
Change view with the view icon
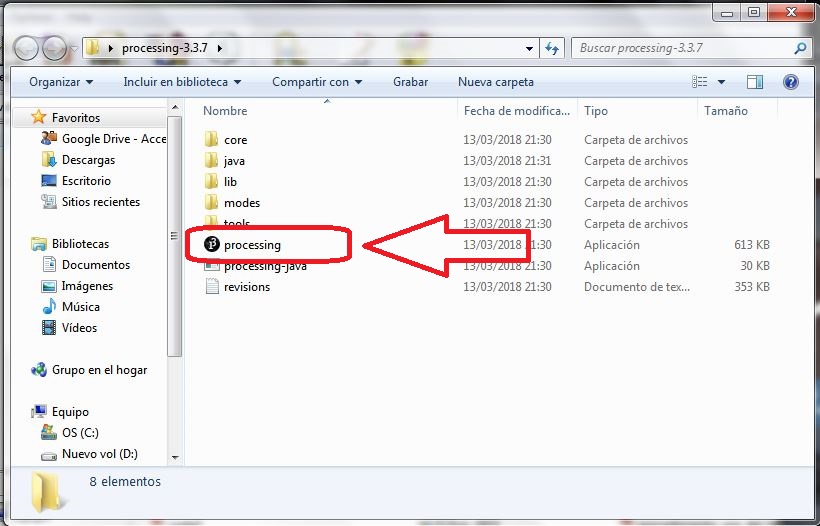700,82
